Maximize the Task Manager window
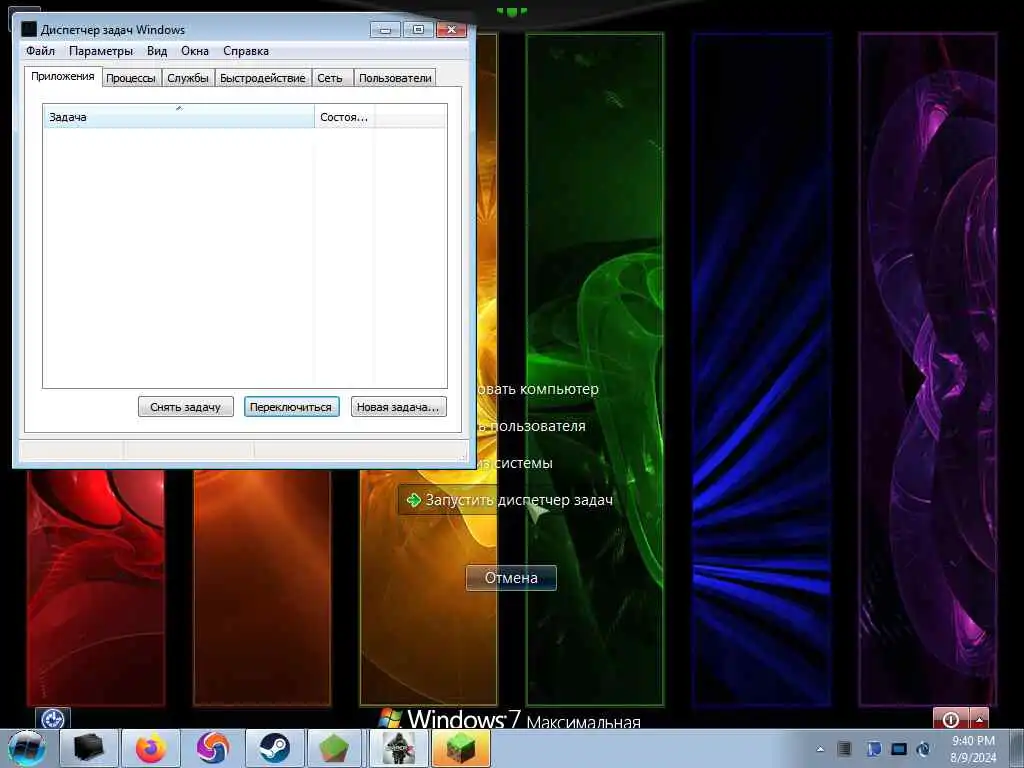The width and height of the screenshot is (1024, 768). (x=418, y=29)
